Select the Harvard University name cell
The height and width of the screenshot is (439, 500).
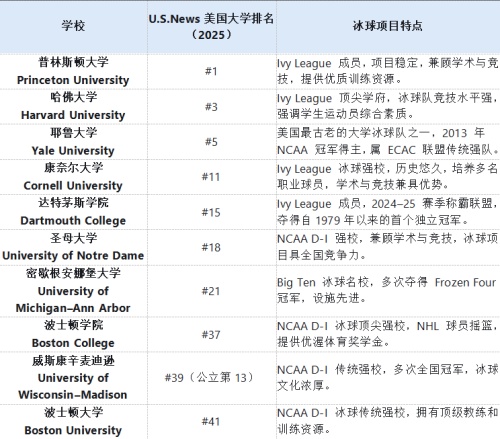click(x=73, y=106)
